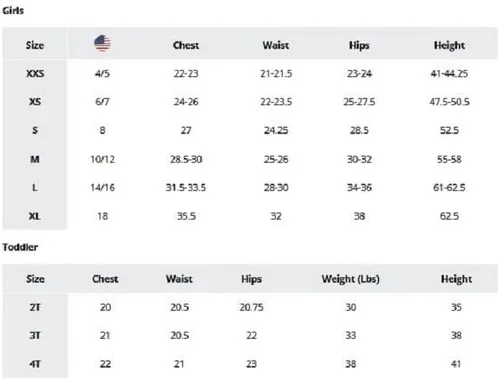Click the Toddler table Size column header

pyautogui.click(x=35, y=279)
